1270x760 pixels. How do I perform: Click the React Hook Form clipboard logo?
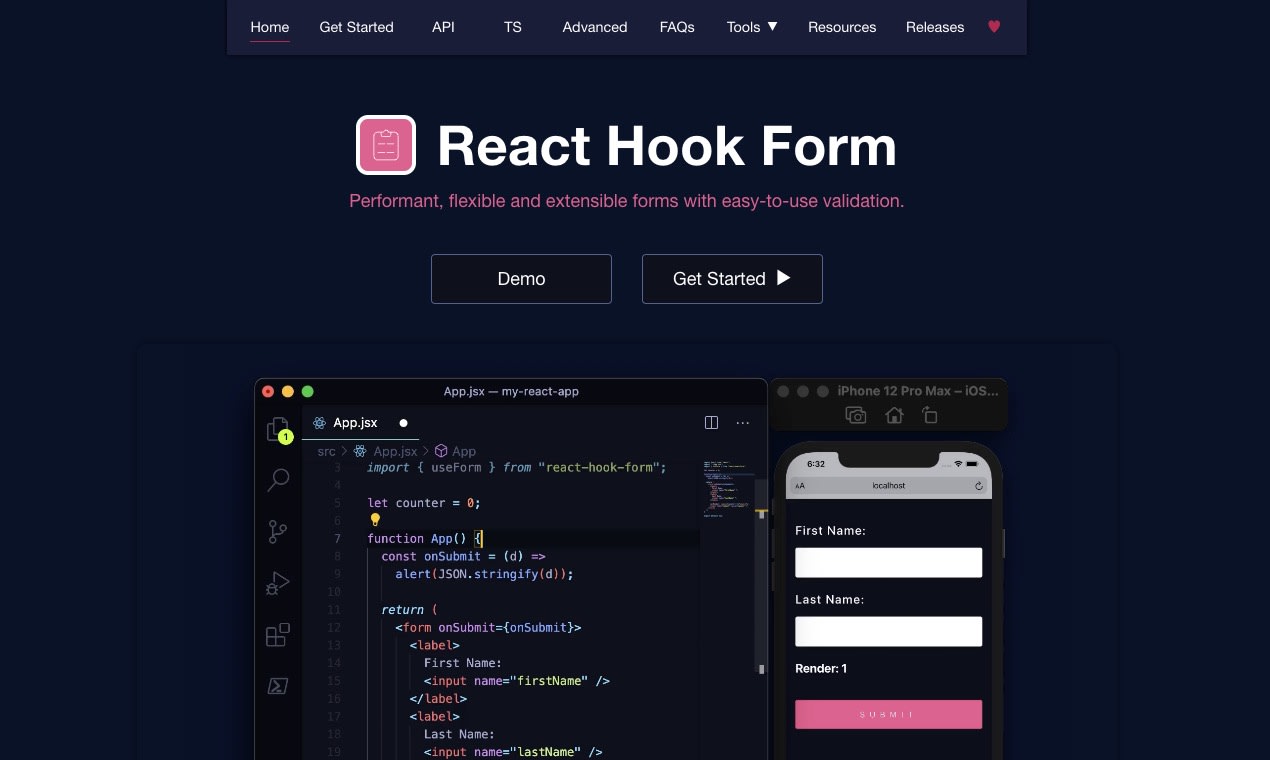386,145
